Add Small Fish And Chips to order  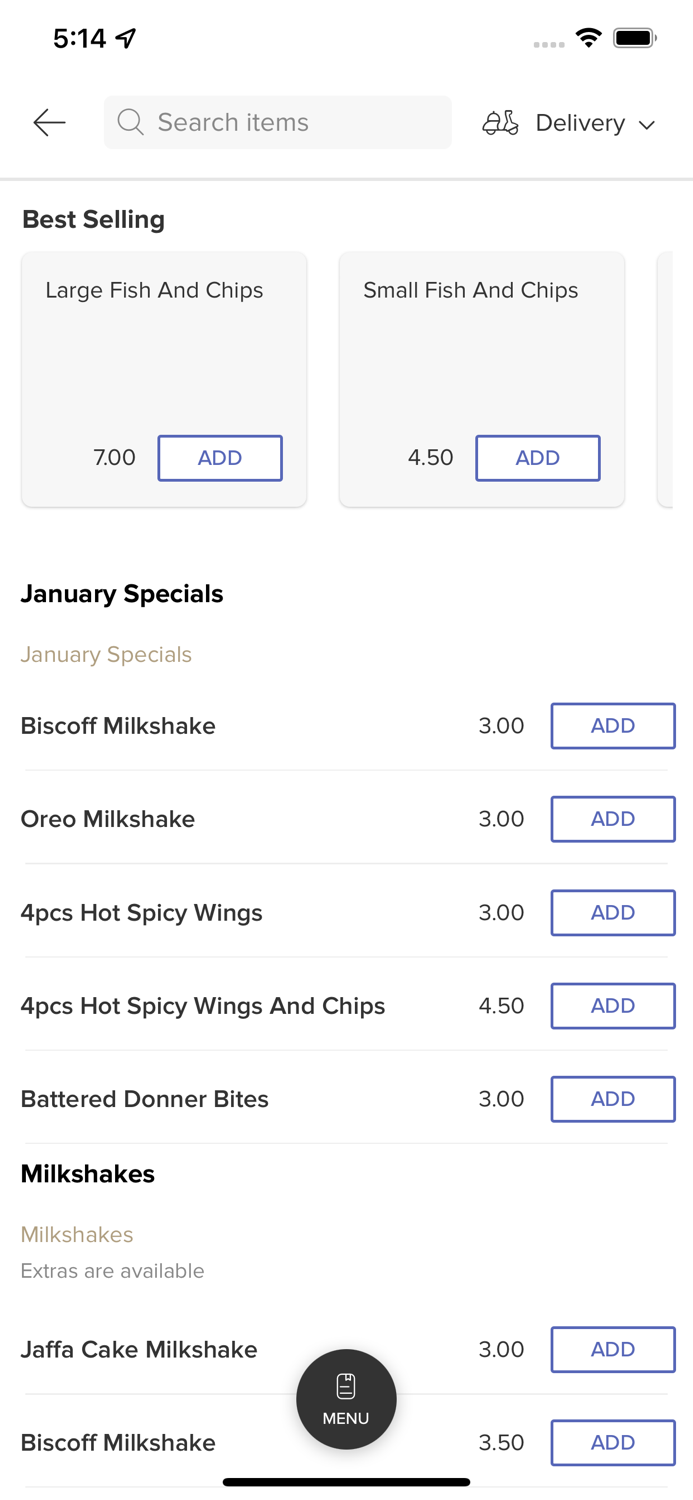point(537,458)
